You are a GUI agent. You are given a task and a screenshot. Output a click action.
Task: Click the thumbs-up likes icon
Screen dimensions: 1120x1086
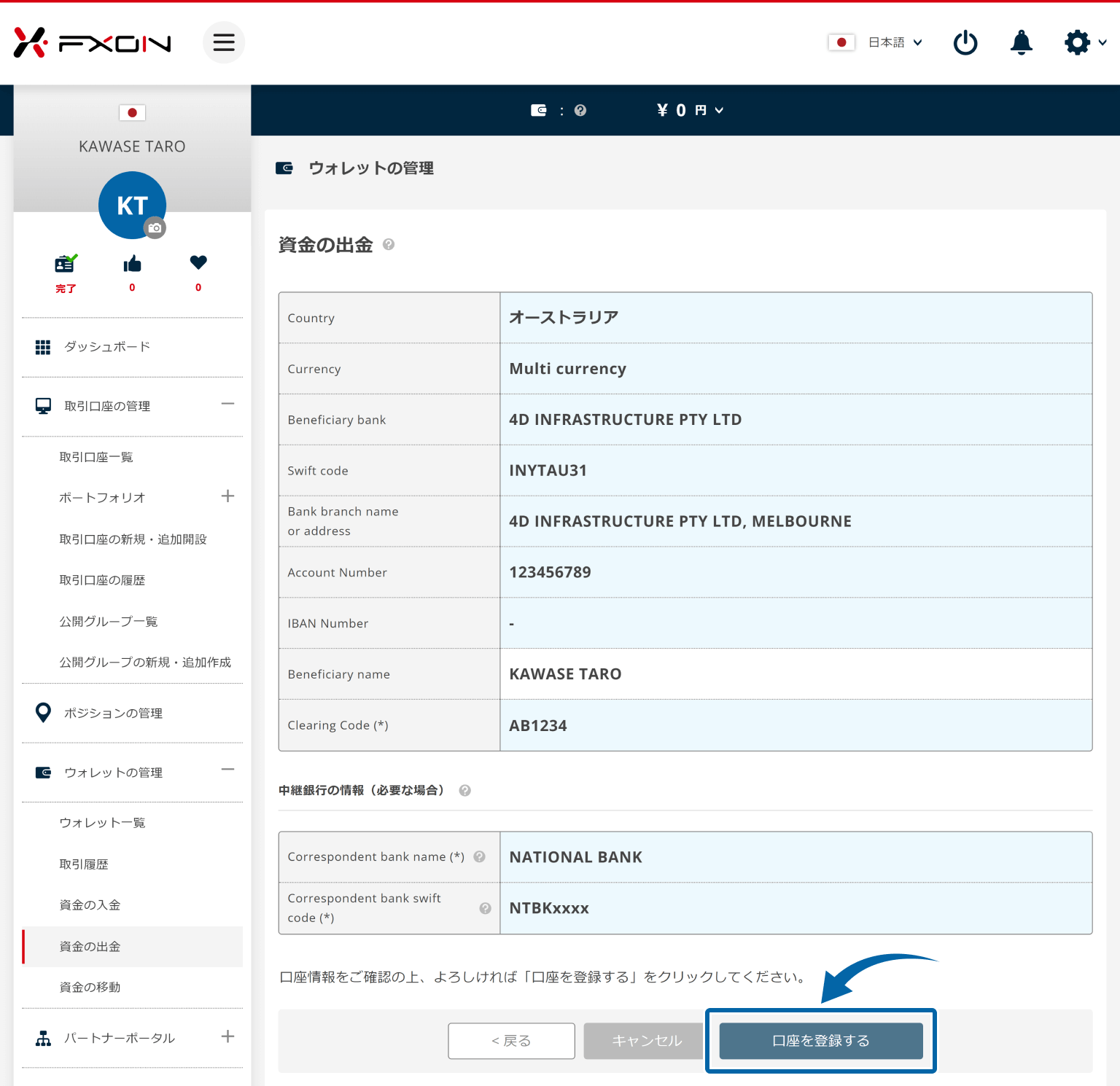132,264
